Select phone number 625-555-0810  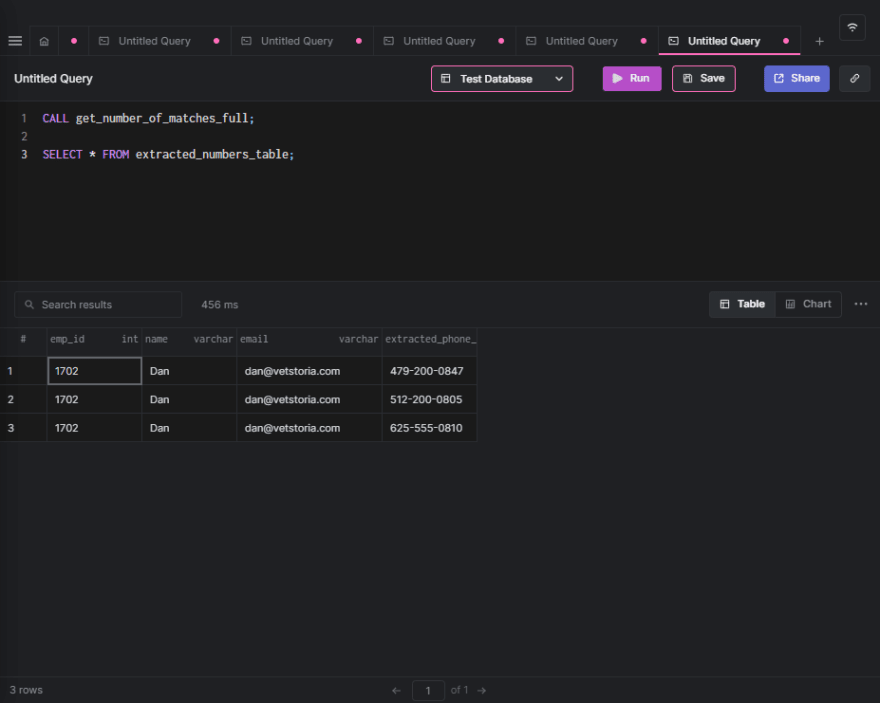click(430, 428)
